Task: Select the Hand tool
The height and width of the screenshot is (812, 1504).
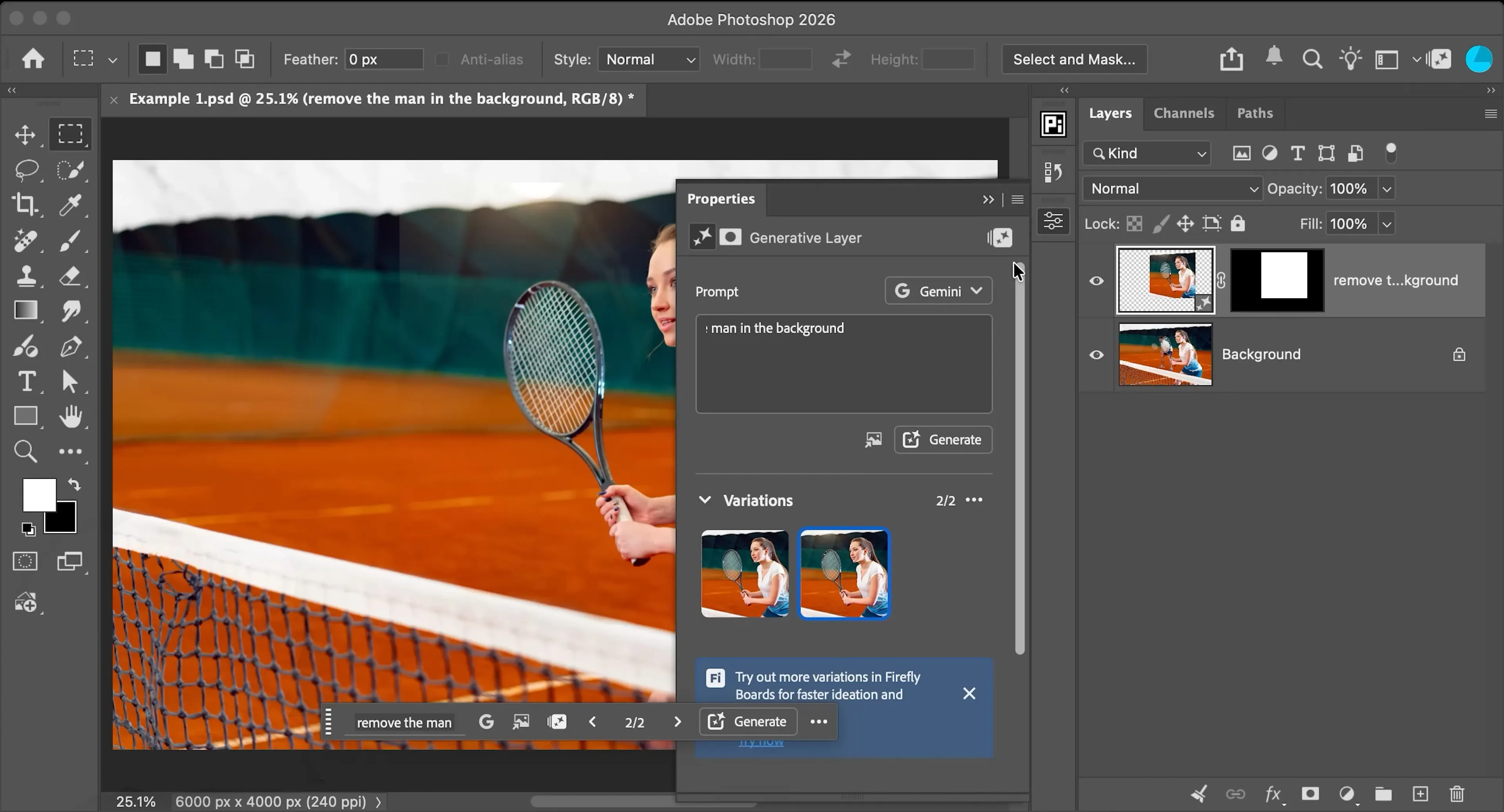Action: 70,416
